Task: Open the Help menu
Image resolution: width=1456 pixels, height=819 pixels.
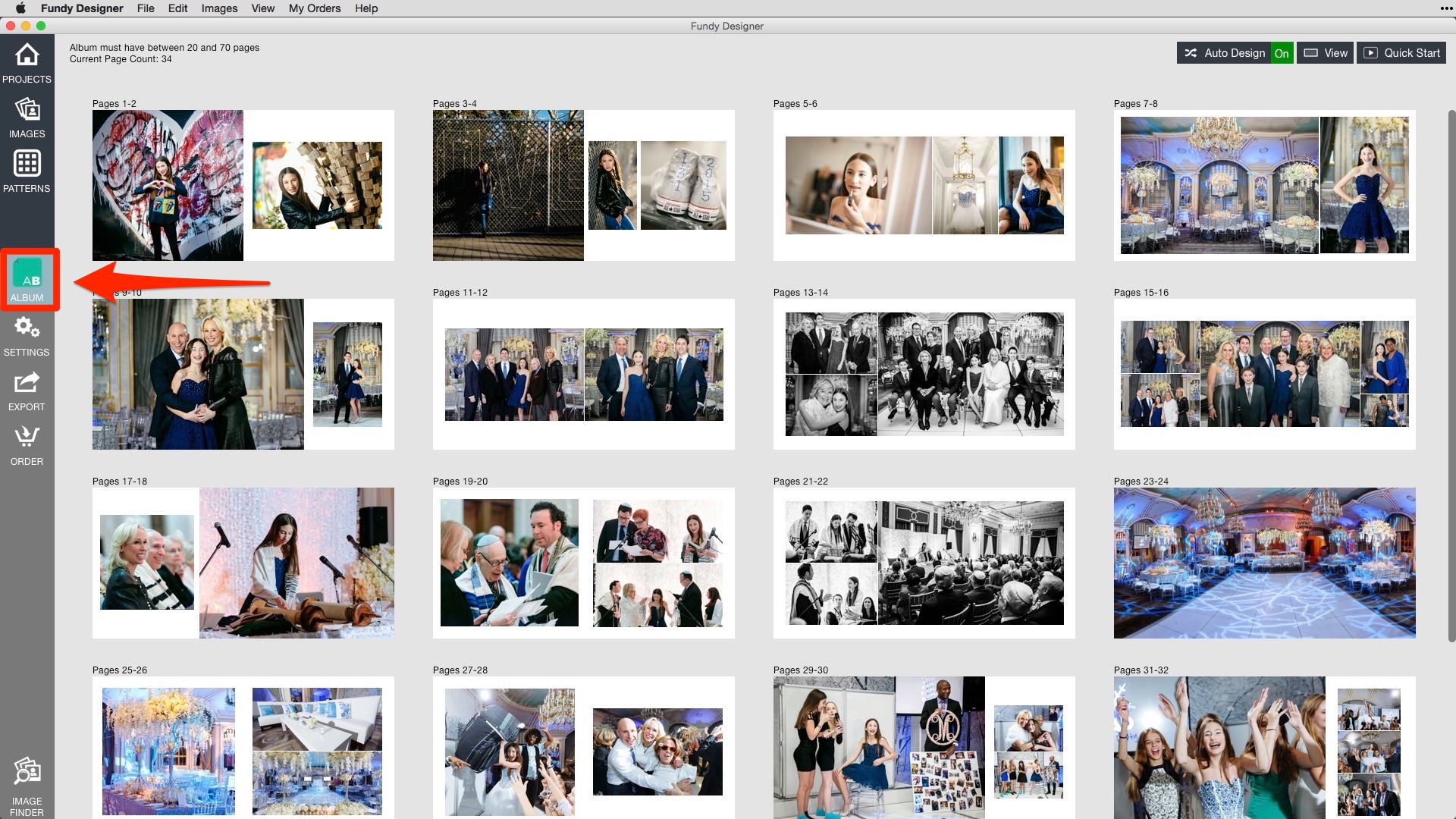Action: [366, 8]
